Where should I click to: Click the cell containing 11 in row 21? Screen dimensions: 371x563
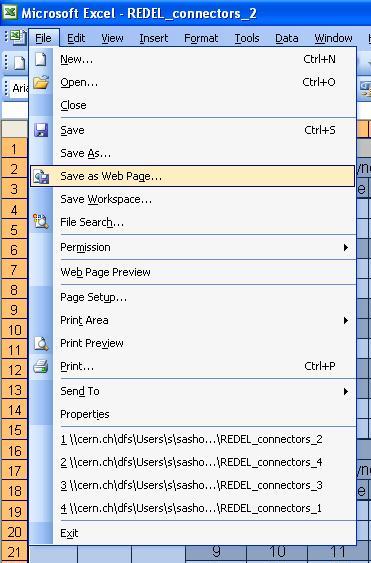point(338,553)
